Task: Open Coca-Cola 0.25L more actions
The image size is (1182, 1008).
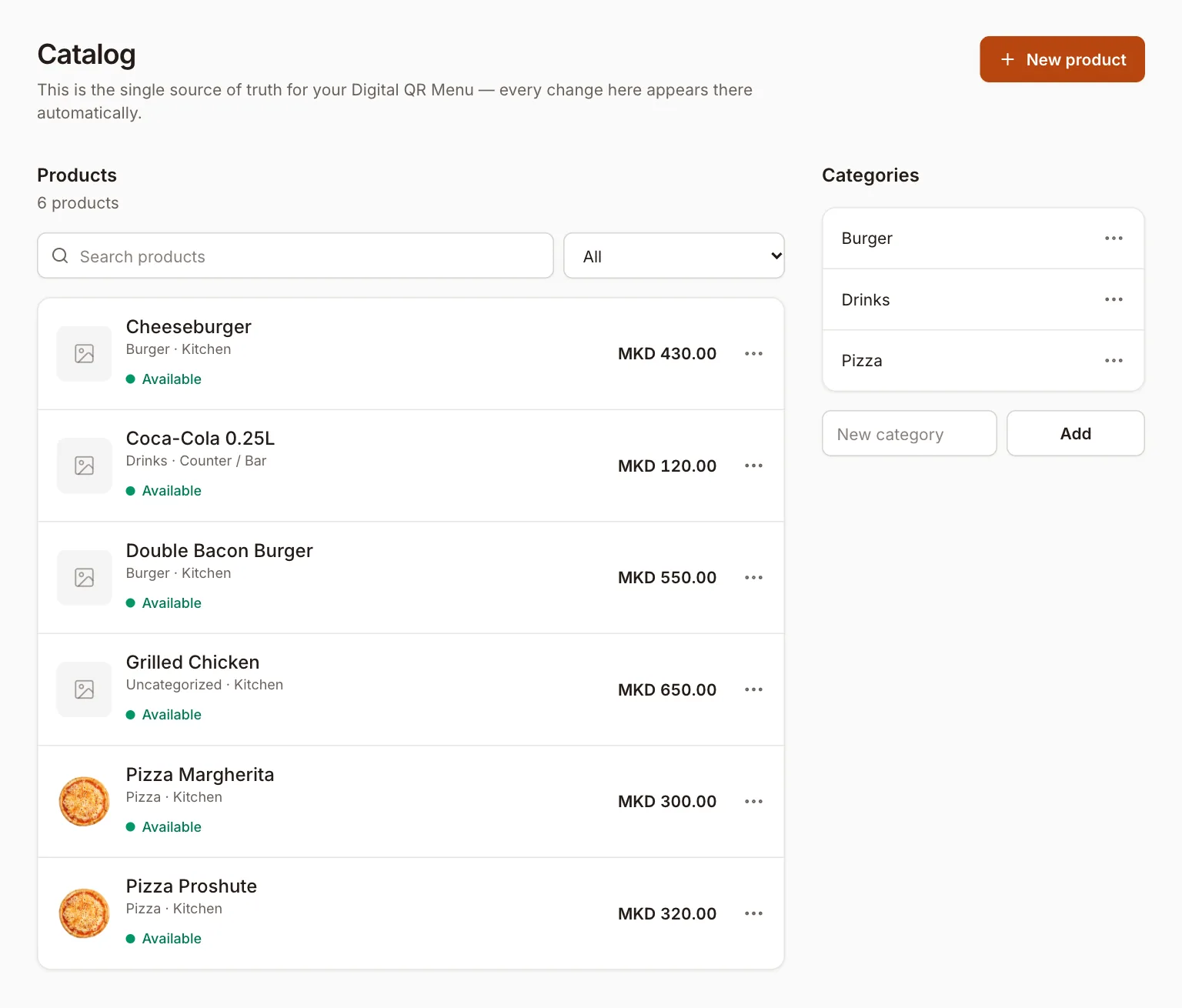Action: [x=753, y=466]
